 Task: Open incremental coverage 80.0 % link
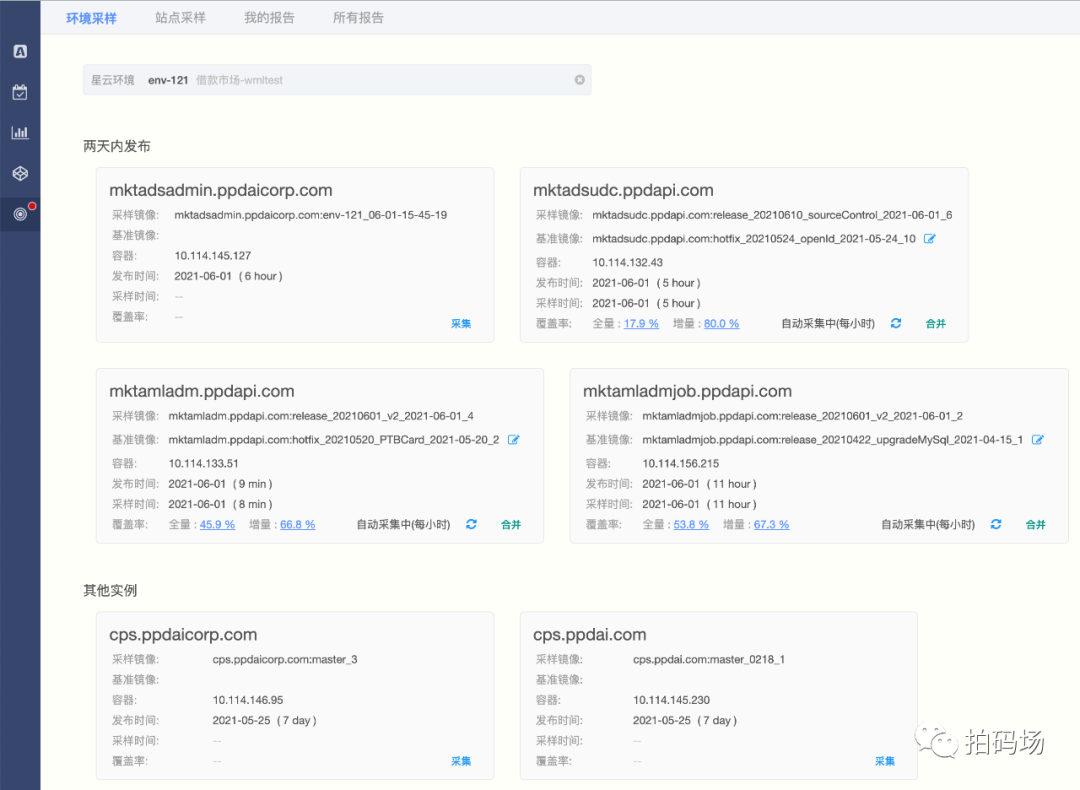coord(721,324)
